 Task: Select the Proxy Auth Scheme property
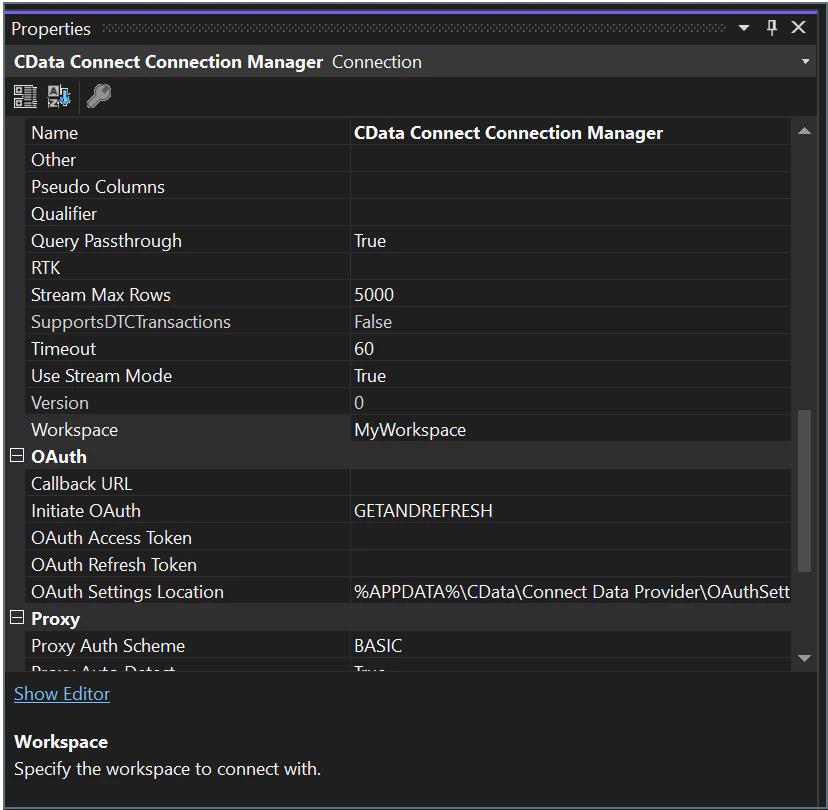pyautogui.click(x=187, y=645)
